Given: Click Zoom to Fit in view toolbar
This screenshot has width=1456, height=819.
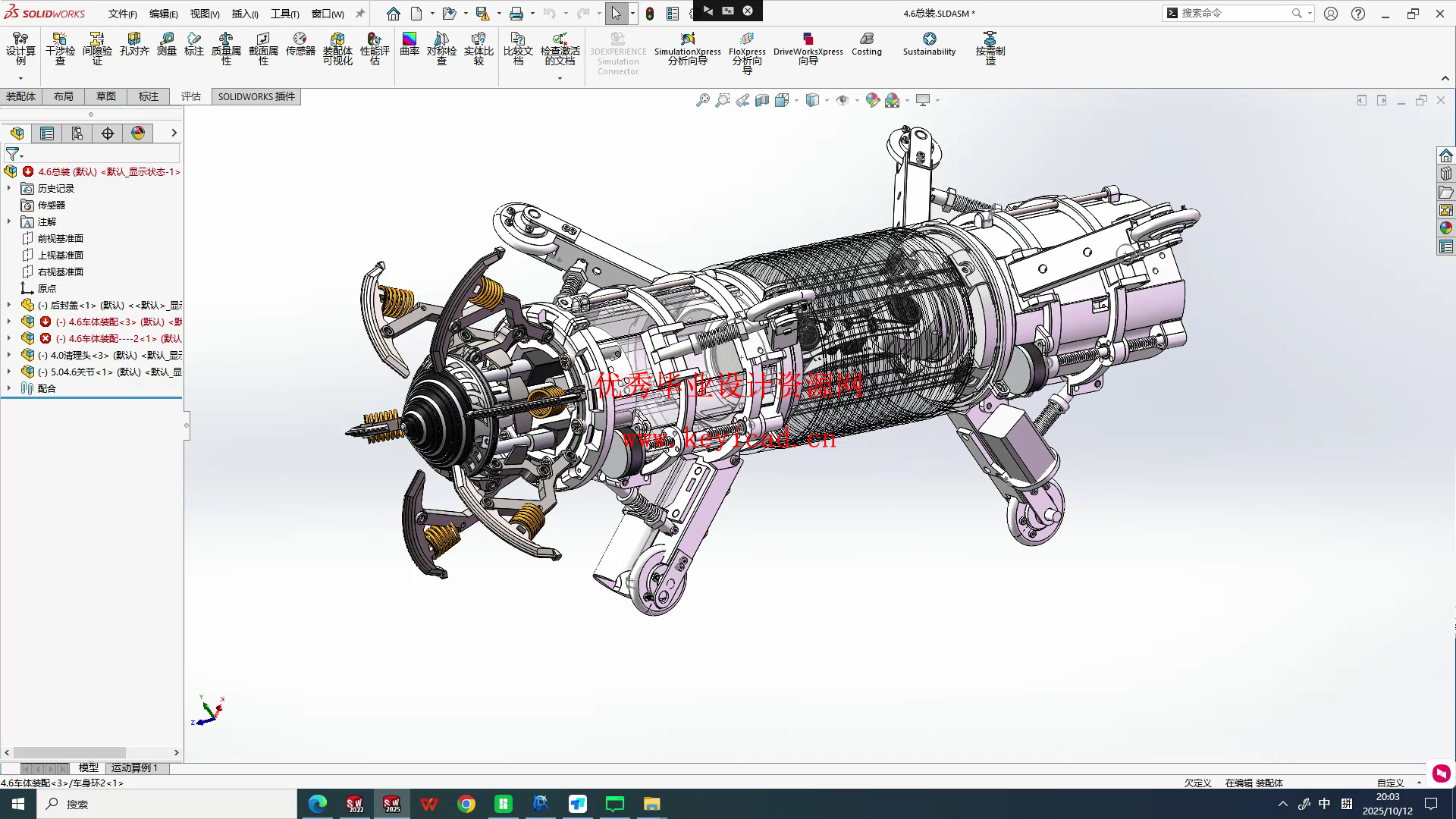Looking at the screenshot, I should coord(703,100).
